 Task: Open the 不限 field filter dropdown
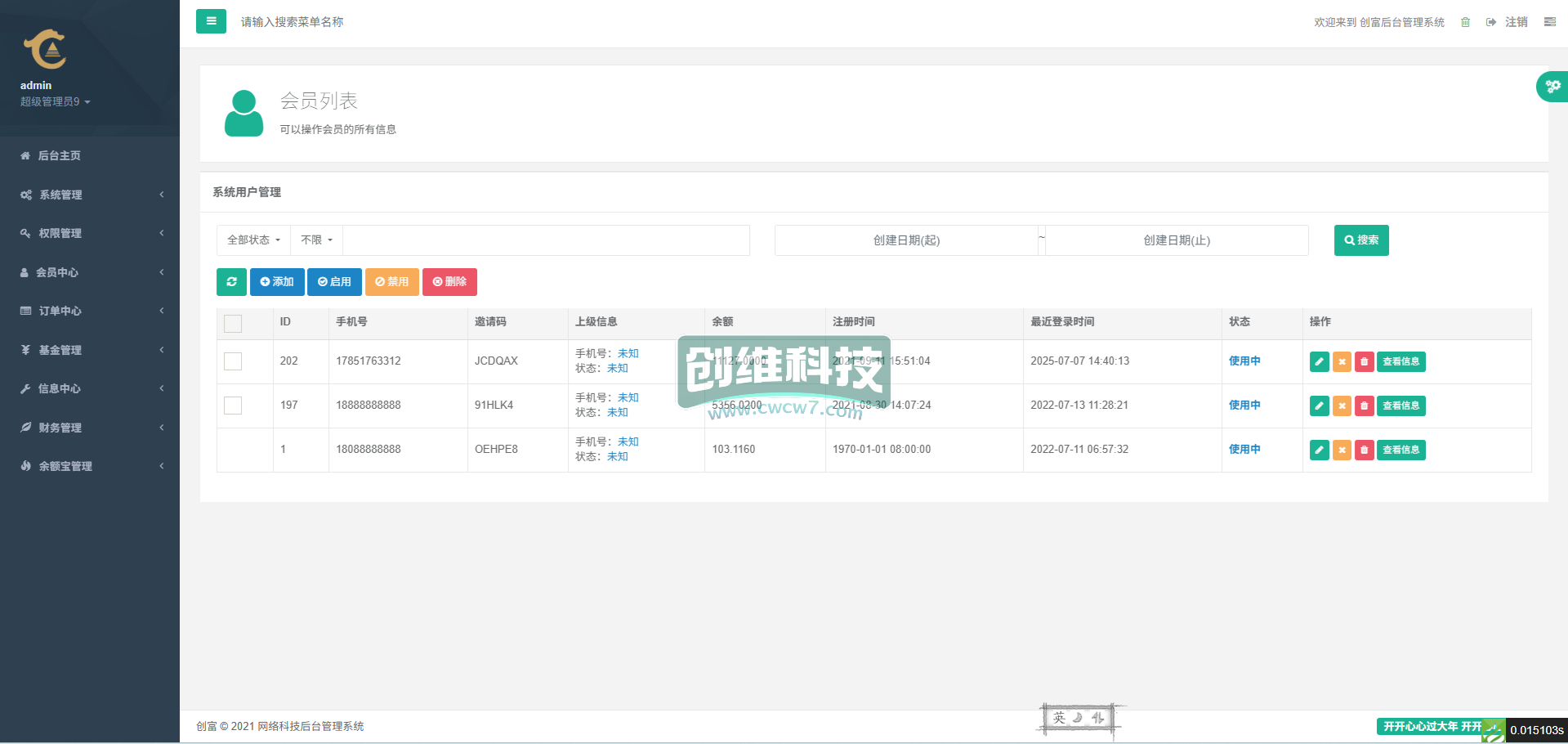coord(317,240)
